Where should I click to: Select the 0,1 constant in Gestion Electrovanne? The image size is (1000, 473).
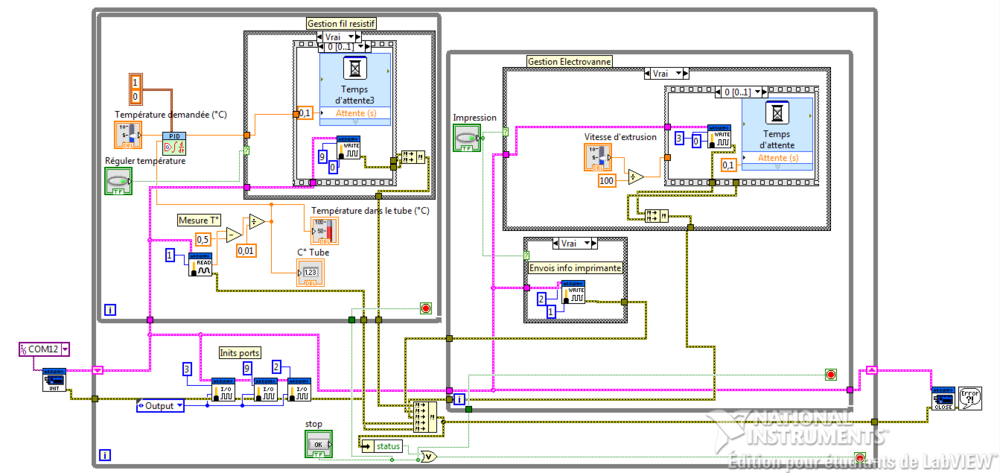(x=729, y=164)
